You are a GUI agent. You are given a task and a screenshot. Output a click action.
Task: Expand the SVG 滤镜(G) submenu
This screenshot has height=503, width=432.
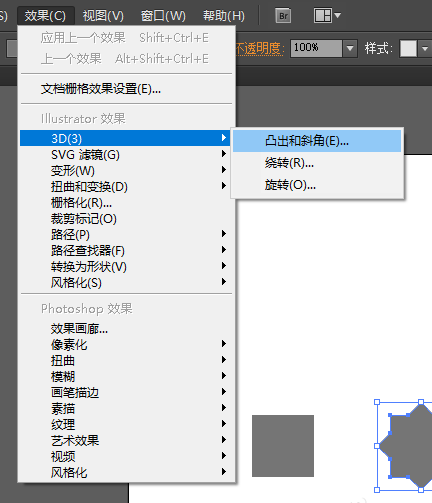click(125, 154)
